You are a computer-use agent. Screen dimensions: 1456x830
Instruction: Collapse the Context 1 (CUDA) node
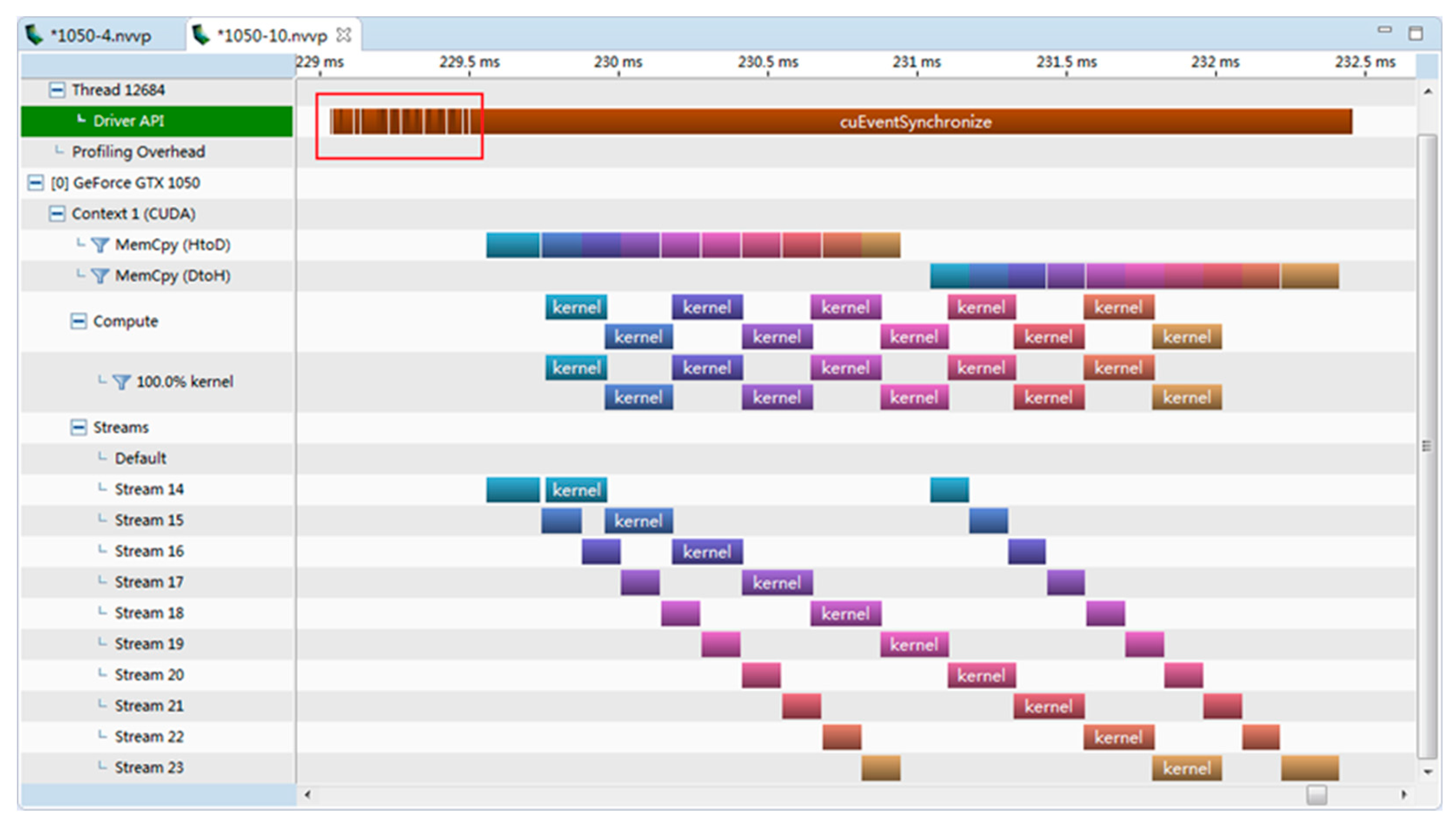pyautogui.click(x=57, y=214)
